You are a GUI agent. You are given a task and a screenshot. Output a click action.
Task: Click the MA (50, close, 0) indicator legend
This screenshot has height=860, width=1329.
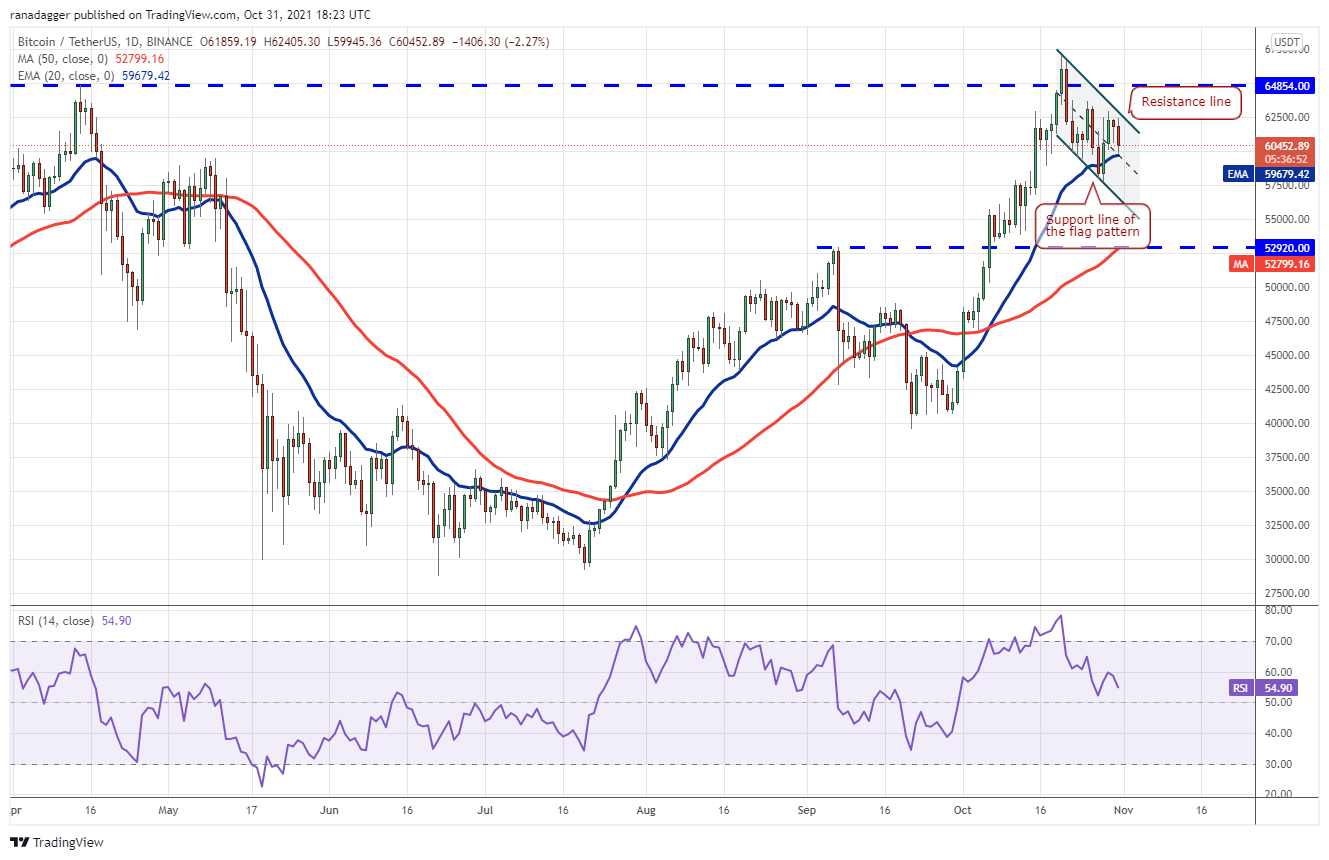click(x=60, y=59)
